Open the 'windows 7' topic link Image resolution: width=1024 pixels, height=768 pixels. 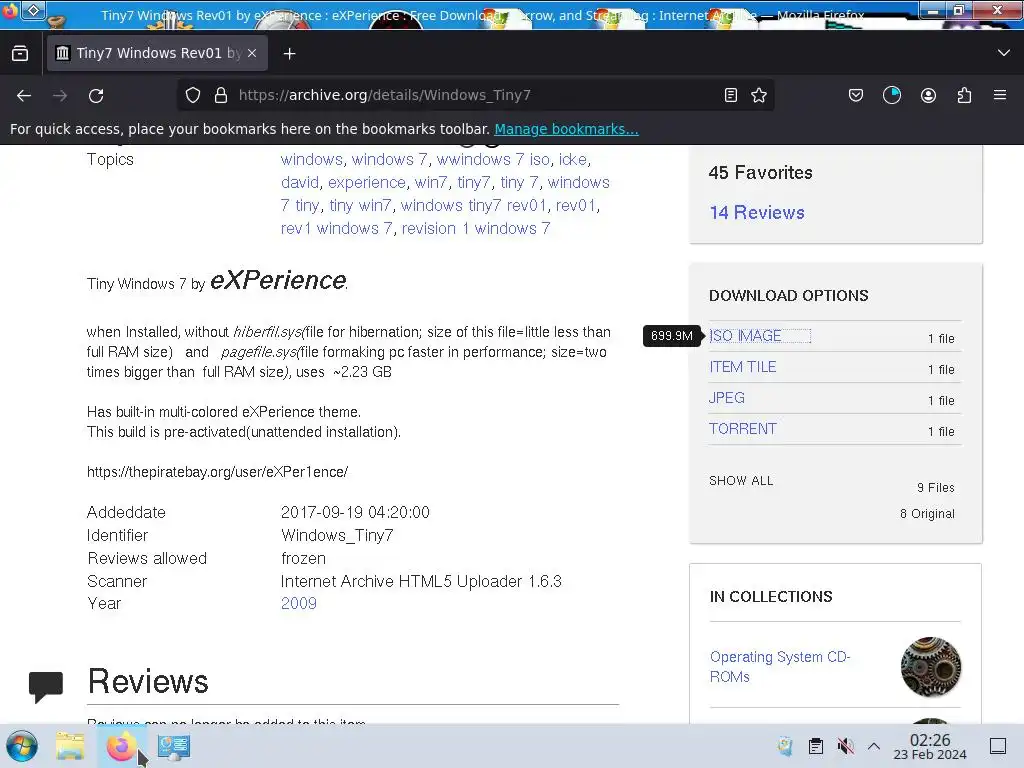(389, 159)
